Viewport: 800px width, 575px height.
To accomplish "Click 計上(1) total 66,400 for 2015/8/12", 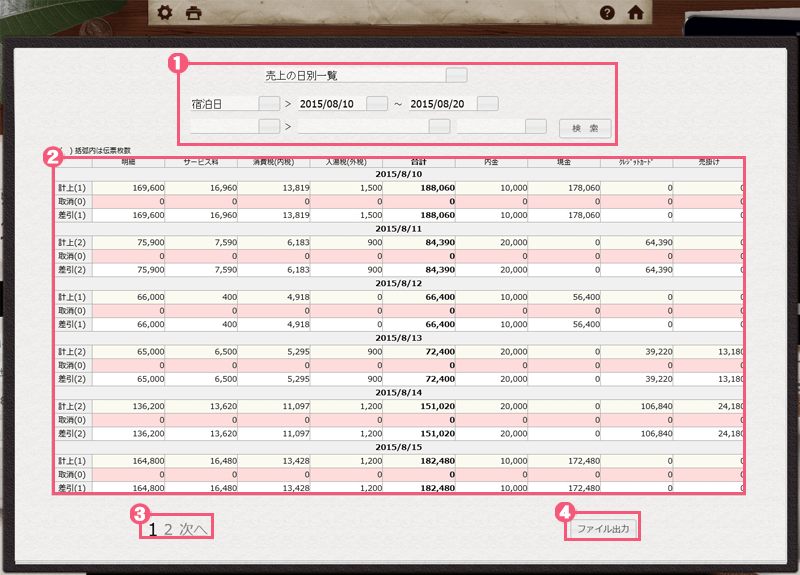I will [x=440, y=297].
